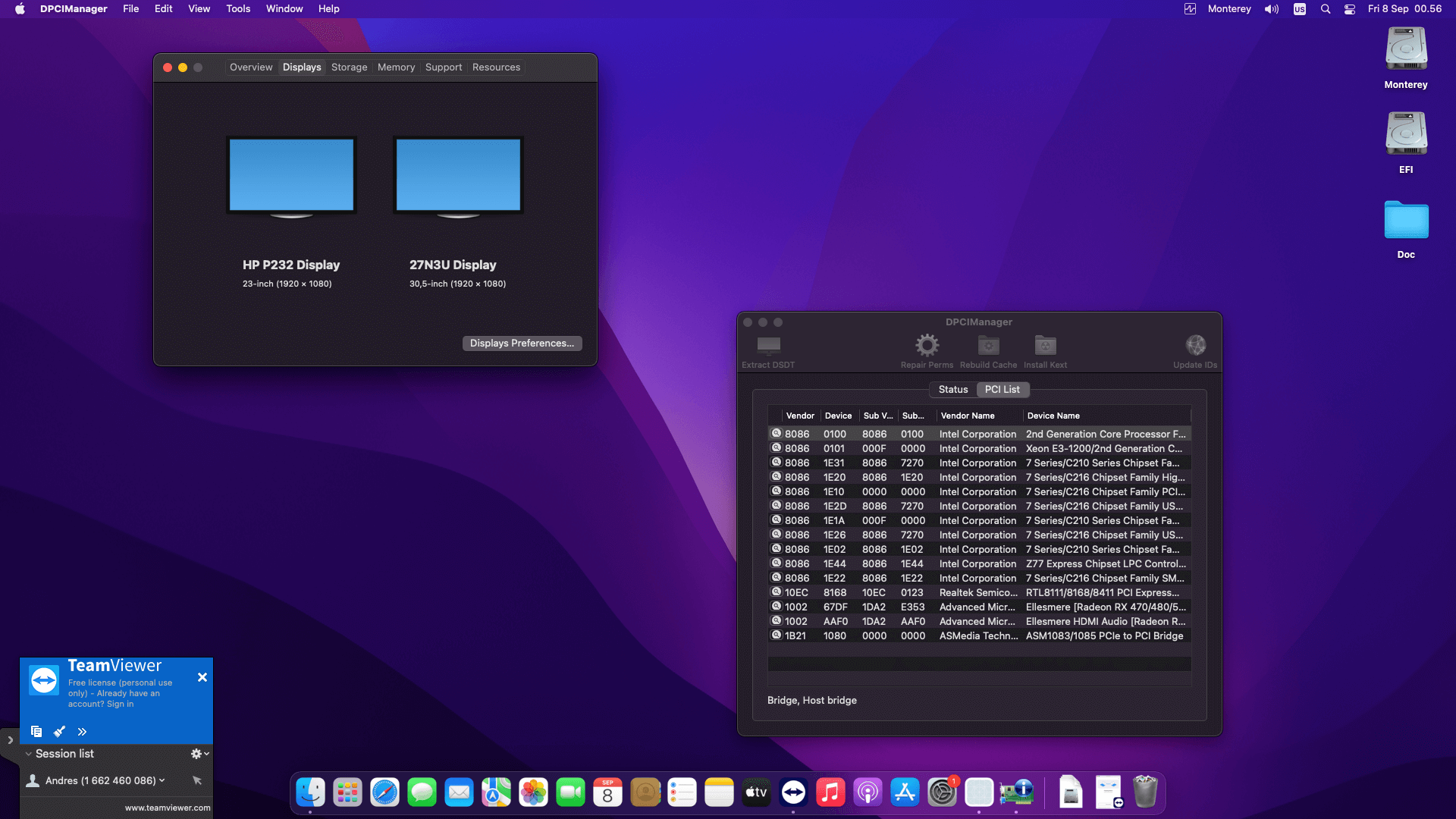Switch to the Overview tab

251,67
